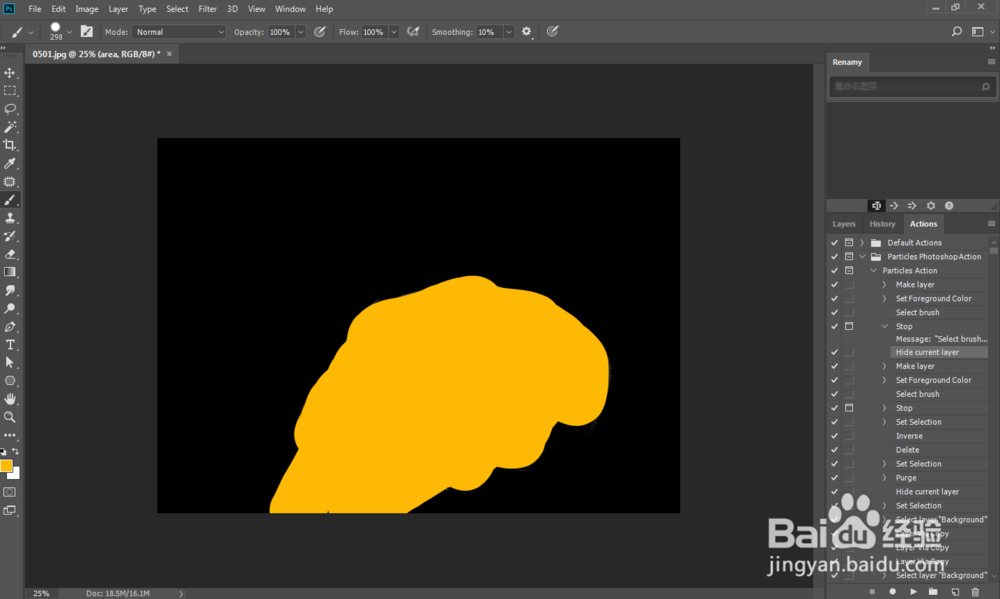This screenshot has width=1000, height=599.
Task: Select the Path Selection tool
Action: coord(10,362)
